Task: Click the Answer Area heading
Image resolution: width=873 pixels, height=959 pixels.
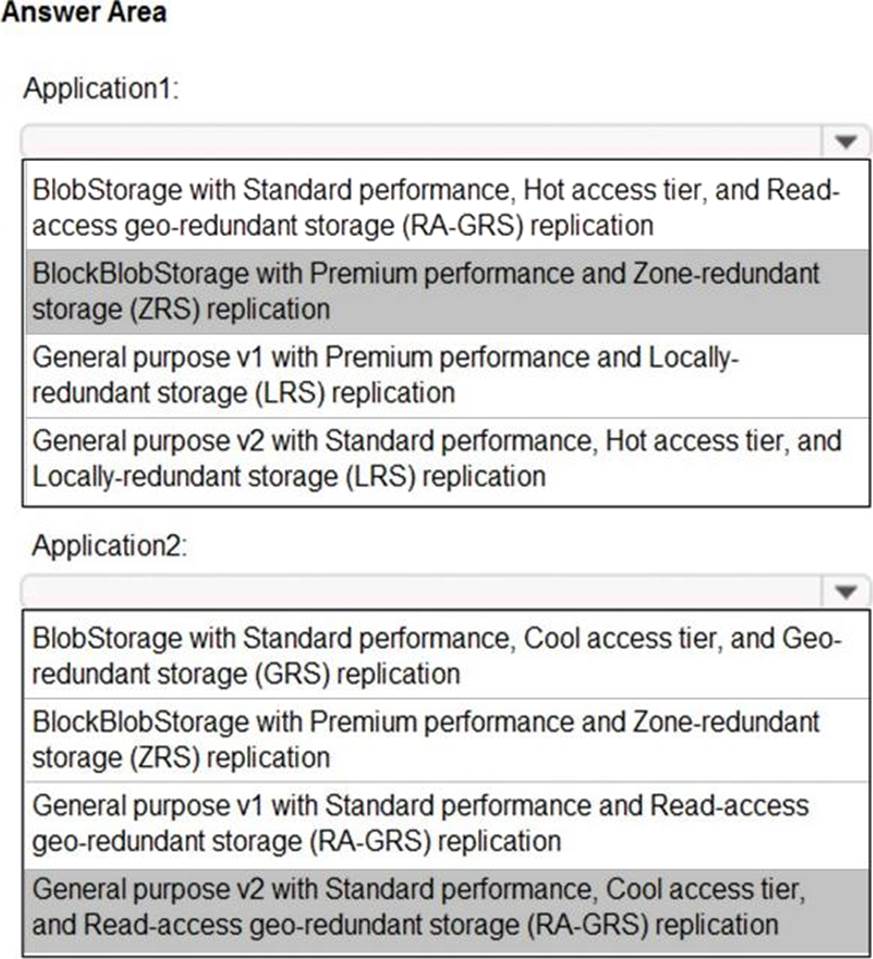Action: point(84,13)
